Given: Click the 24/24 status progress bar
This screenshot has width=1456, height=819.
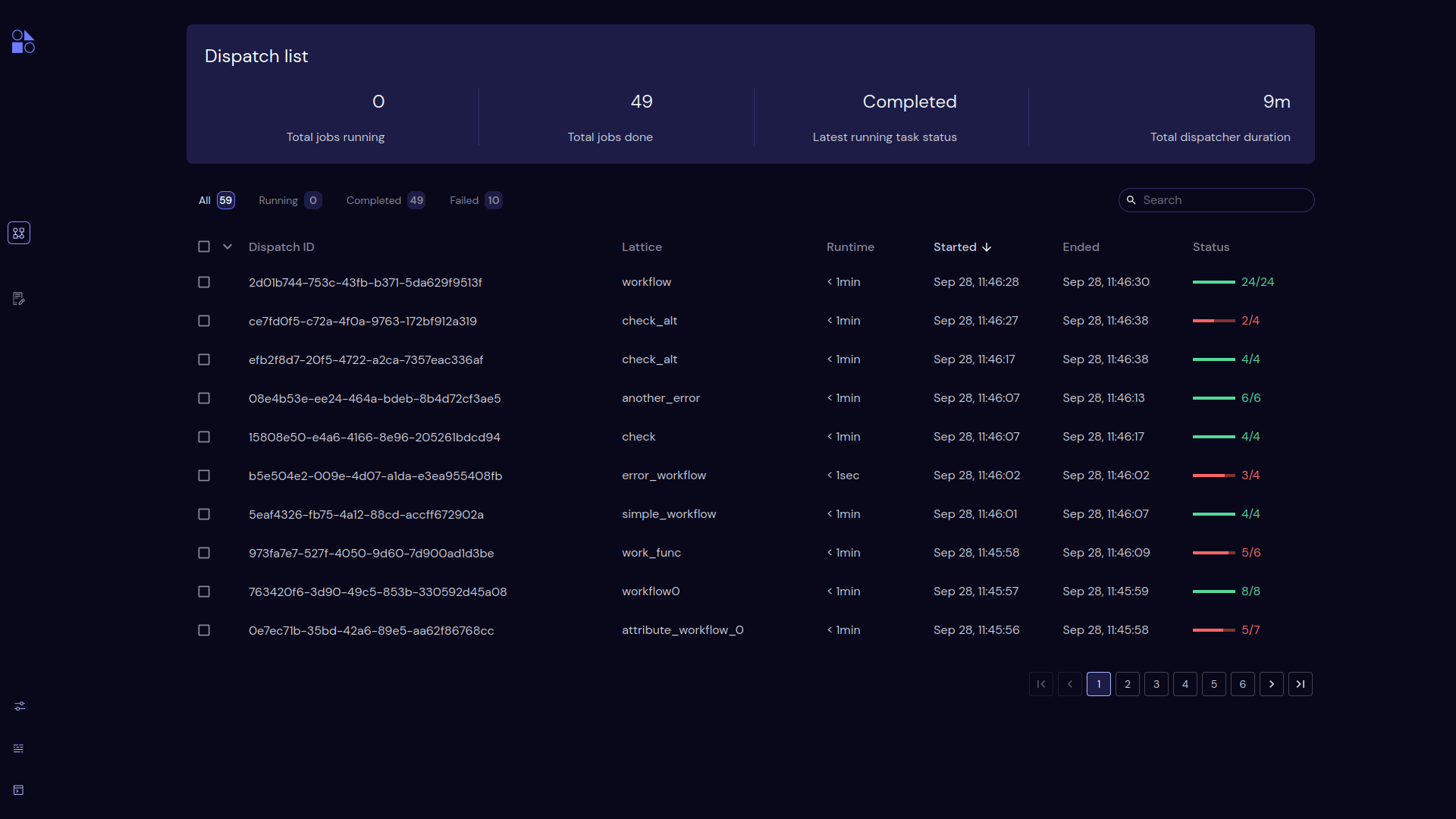Looking at the screenshot, I should pyautogui.click(x=1214, y=282).
